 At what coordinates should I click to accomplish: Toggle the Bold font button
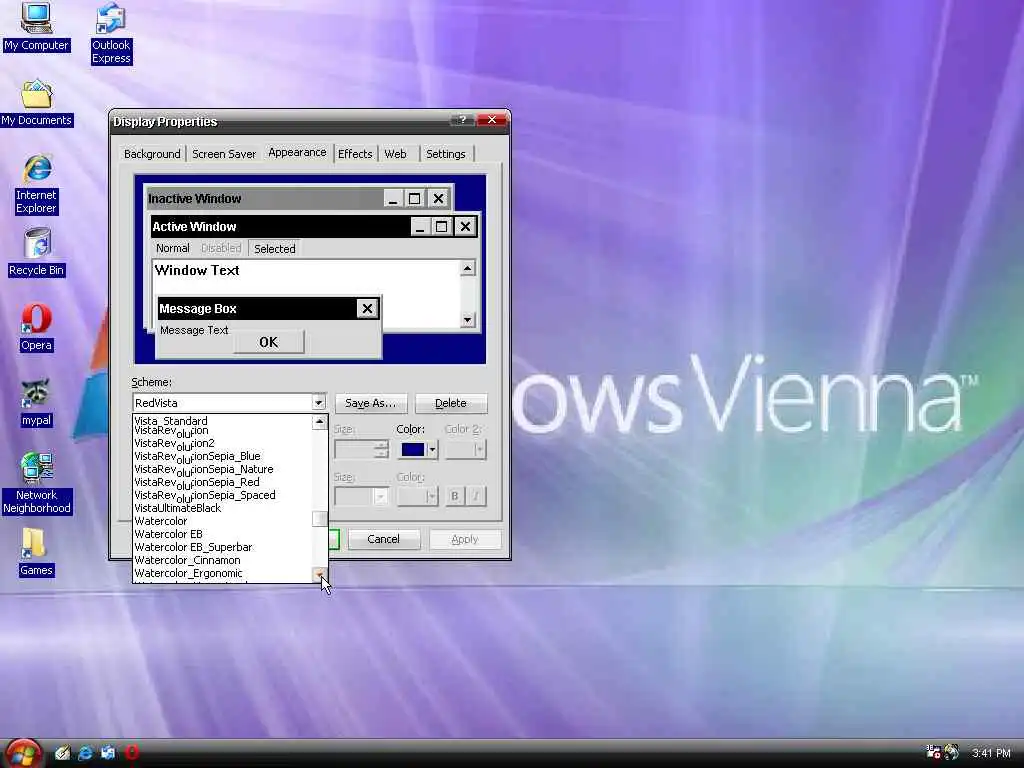click(455, 496)
